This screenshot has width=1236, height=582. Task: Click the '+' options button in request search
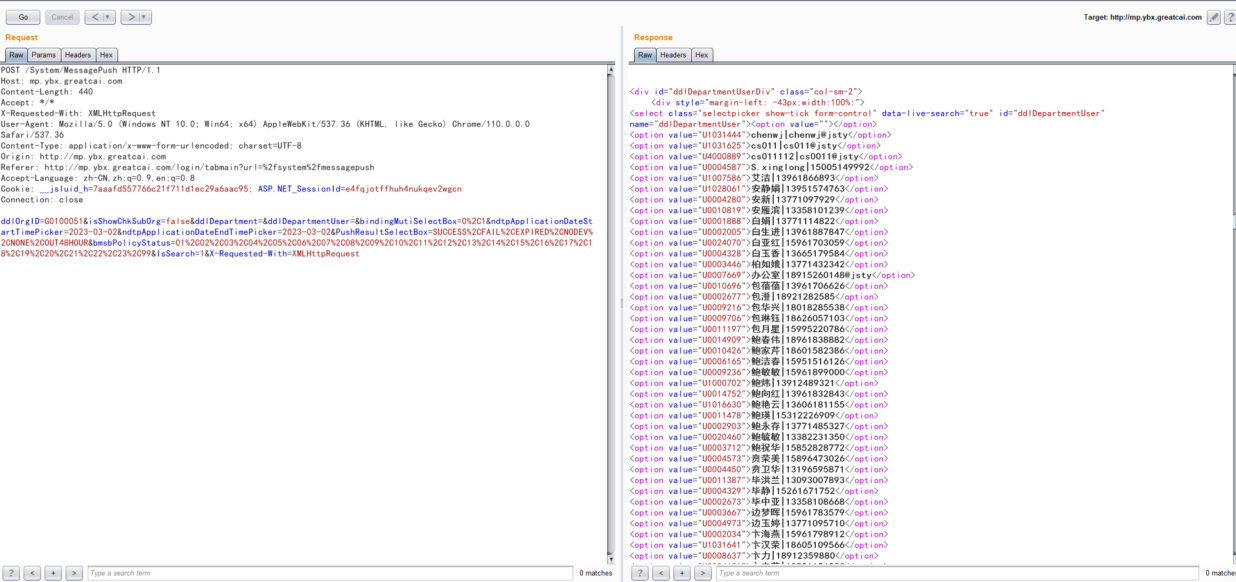(54, 573)
